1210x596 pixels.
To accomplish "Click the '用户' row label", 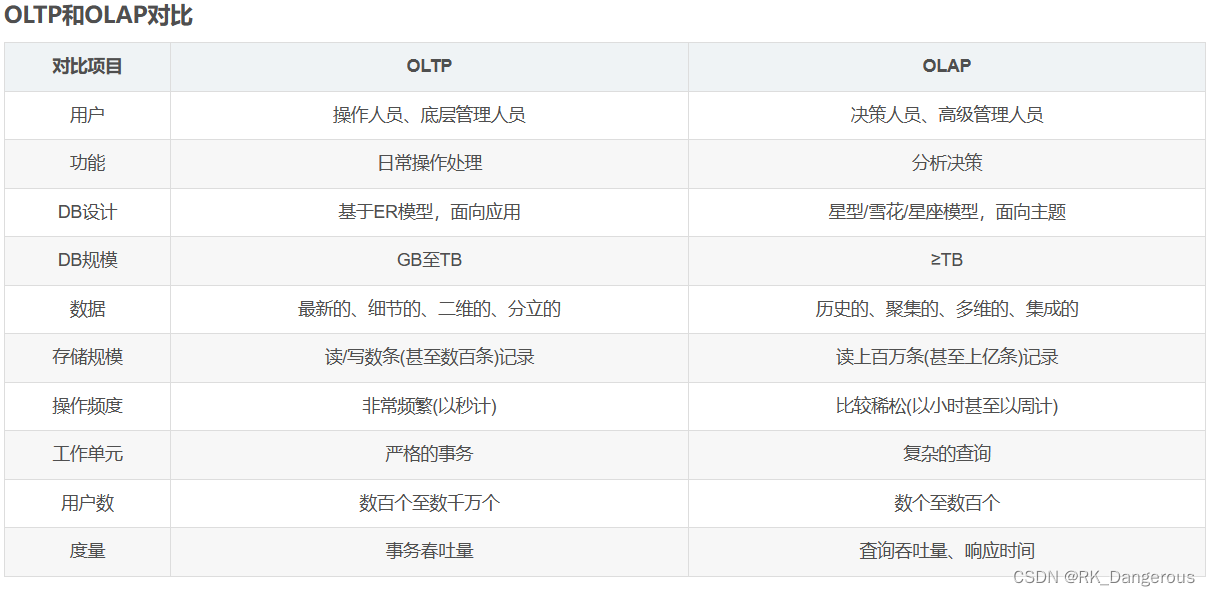I will 87,115.
